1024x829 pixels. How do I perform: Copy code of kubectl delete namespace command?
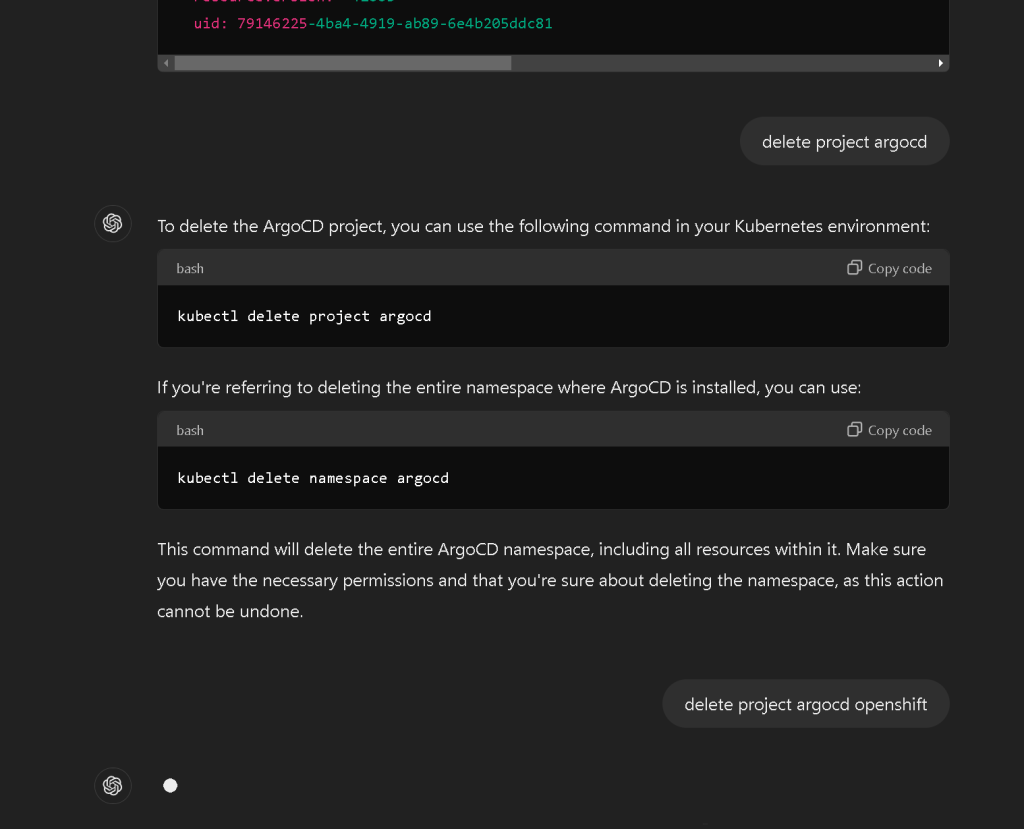[x=889, y=430]
